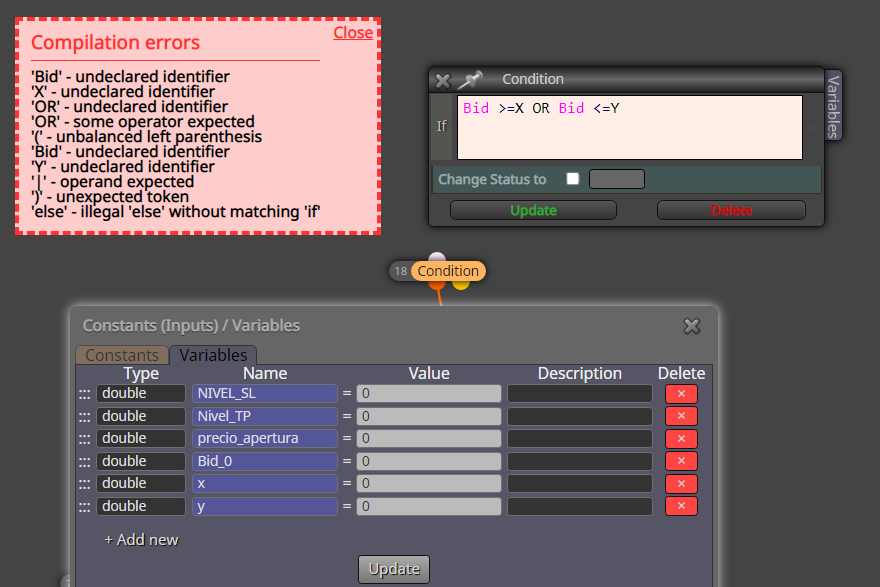
Task: Edit value field of precio_apertura
Action: click(x=429, y=438)
